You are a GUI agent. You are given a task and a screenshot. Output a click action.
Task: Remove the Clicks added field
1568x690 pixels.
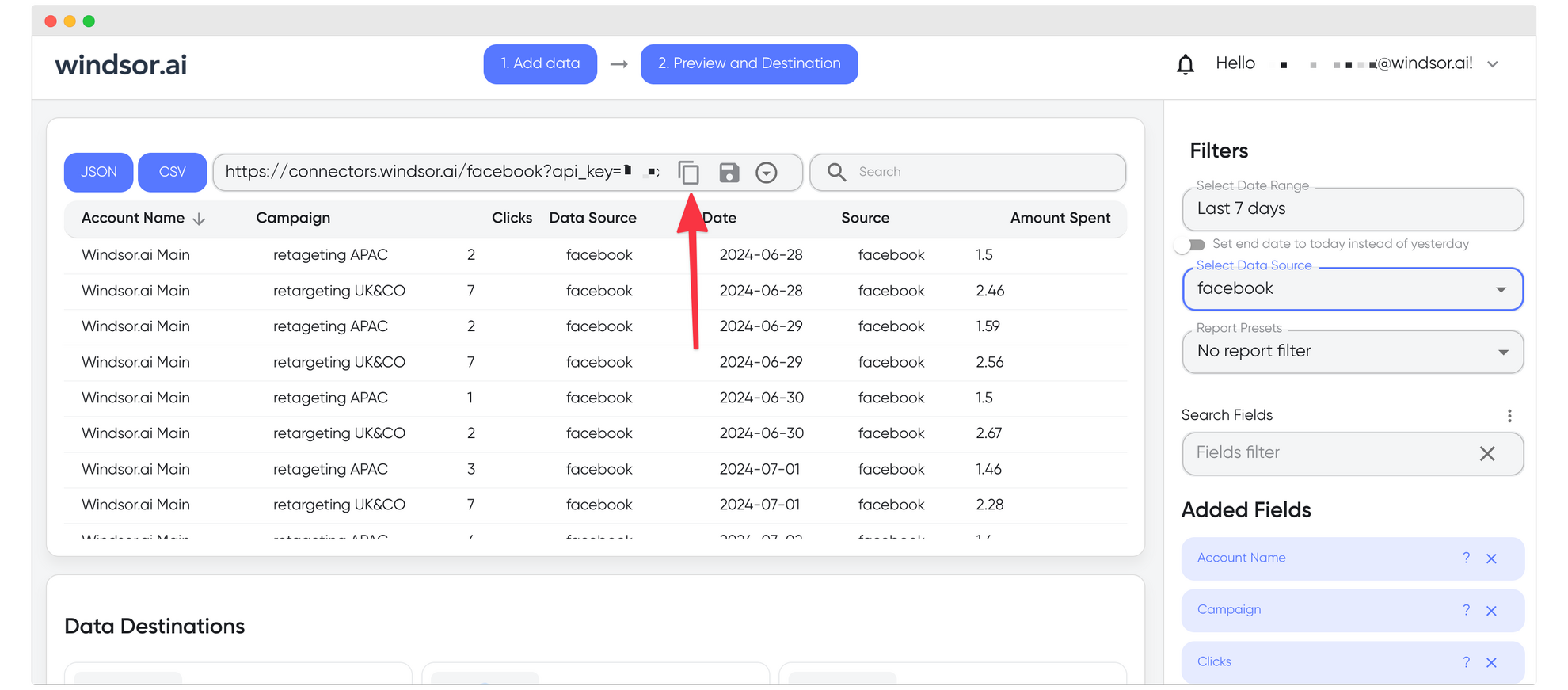coord(1491,663)
